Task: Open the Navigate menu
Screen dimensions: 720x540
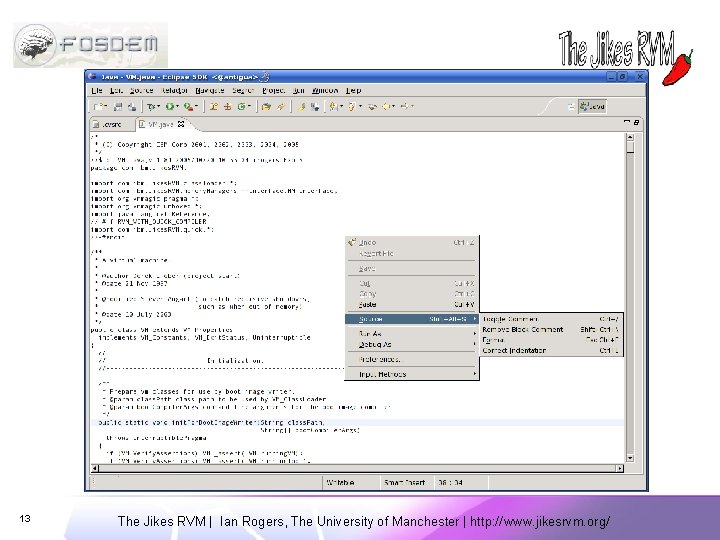Action: coord(210,90)
